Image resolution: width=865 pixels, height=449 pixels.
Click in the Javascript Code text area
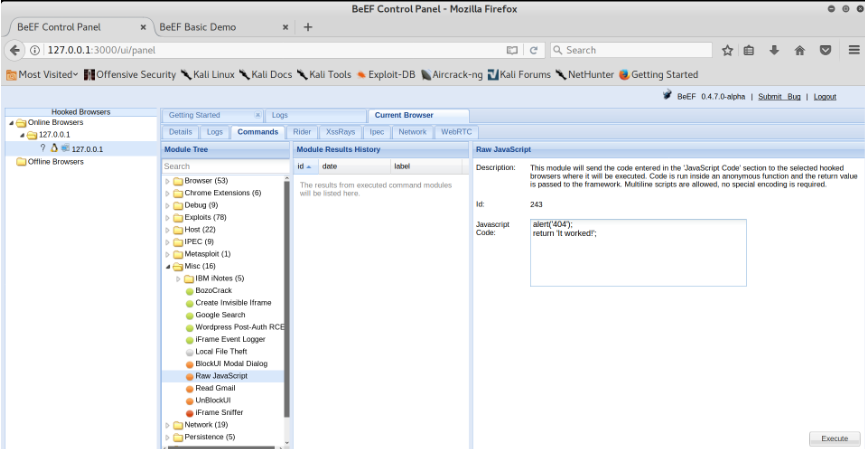pyautogui.click(x=638, y=253)
